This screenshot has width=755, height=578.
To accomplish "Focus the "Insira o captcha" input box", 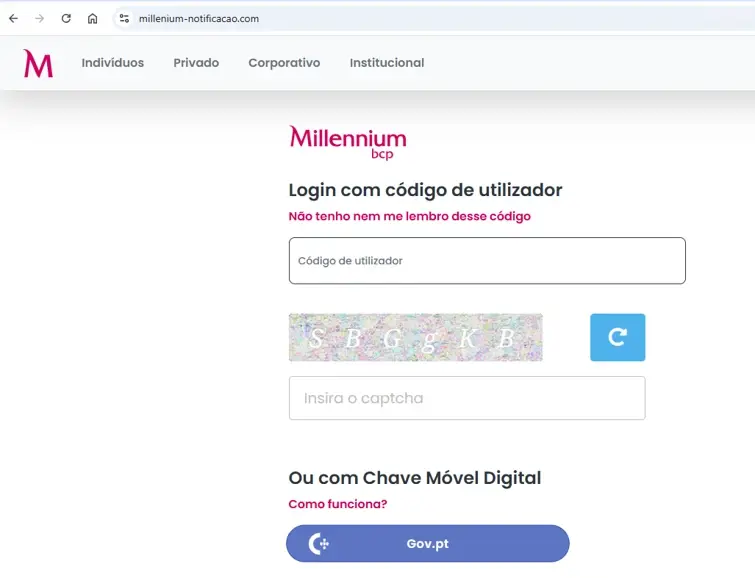I will [x=467, y=398].
